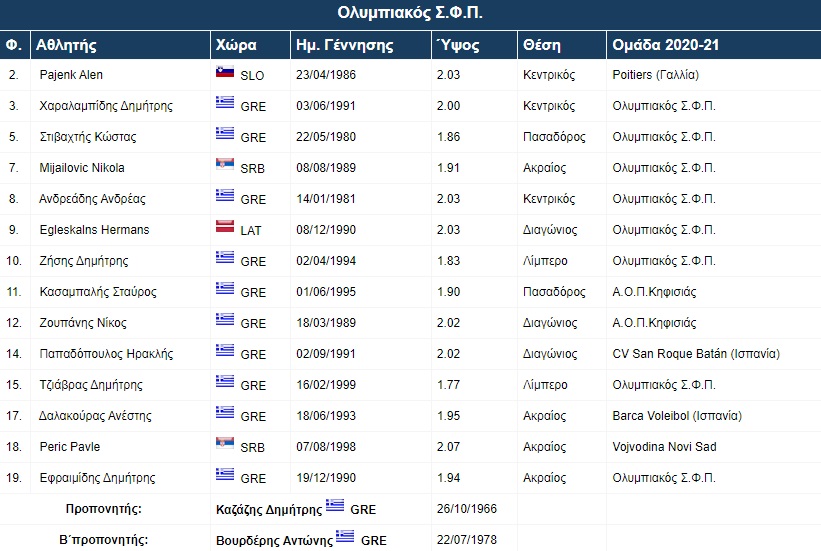The image size is (821, 551).
Task: Click the team cell CV San Roque Batán (Ισπανία)
Action: tap(696, 354)
